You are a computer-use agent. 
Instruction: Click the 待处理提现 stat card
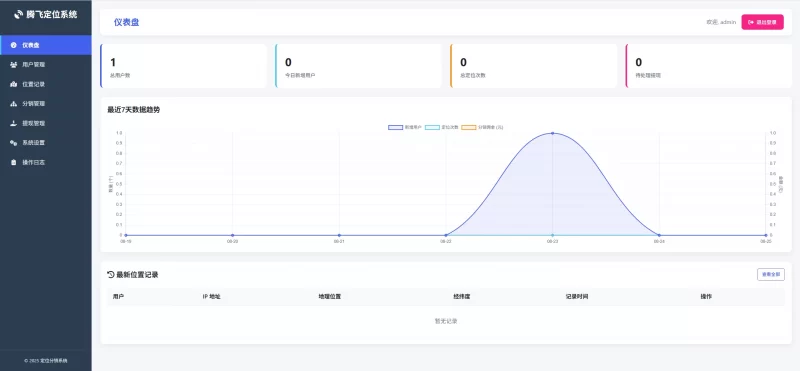pos(709,66)
